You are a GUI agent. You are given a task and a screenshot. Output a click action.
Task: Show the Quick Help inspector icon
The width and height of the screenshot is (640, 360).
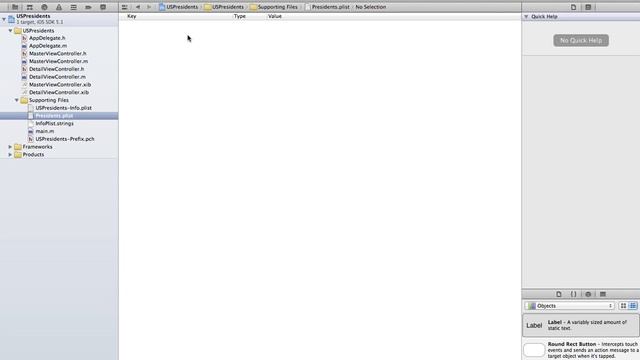[588, 7]
